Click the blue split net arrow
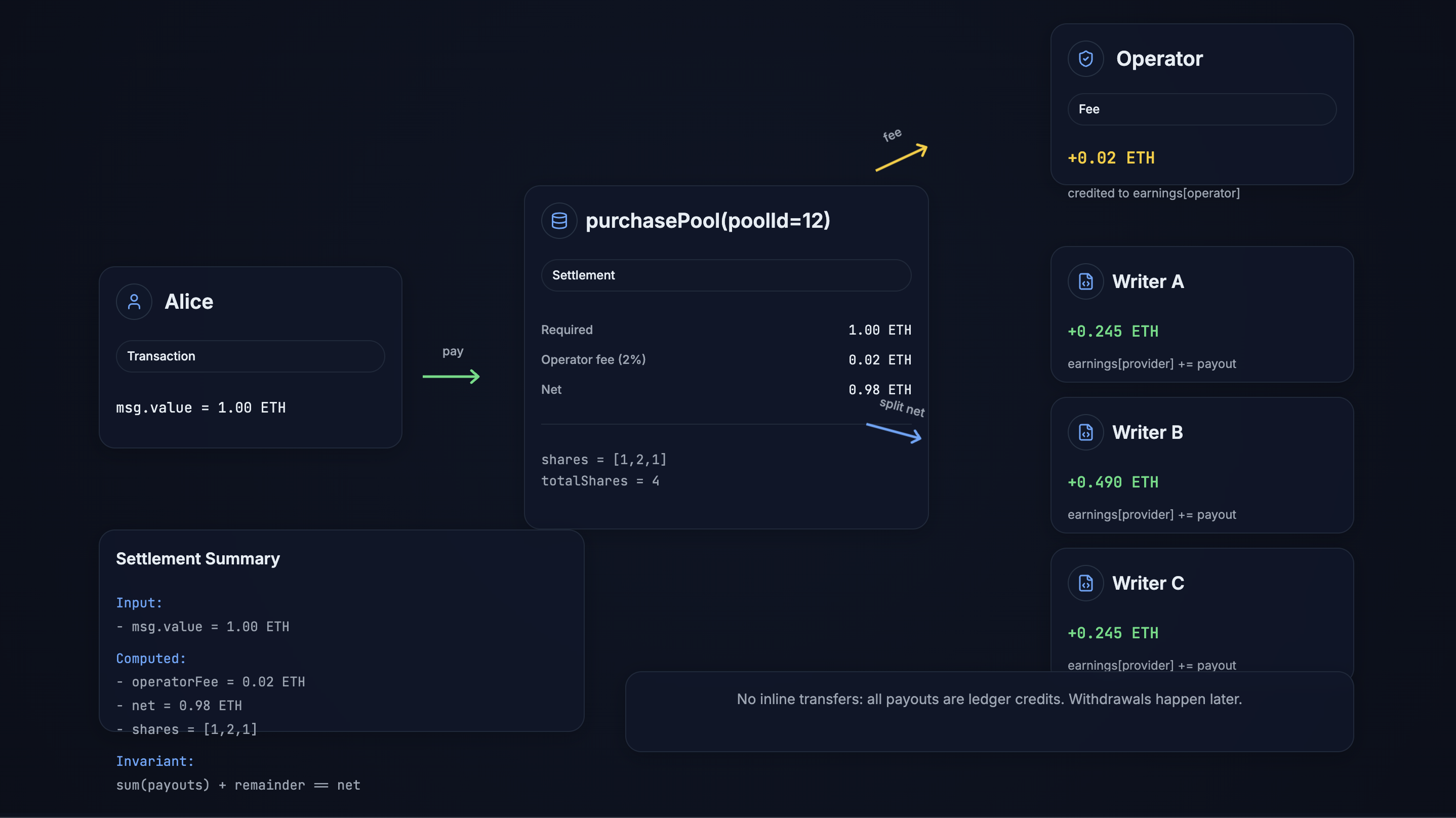 coord(894,433)
